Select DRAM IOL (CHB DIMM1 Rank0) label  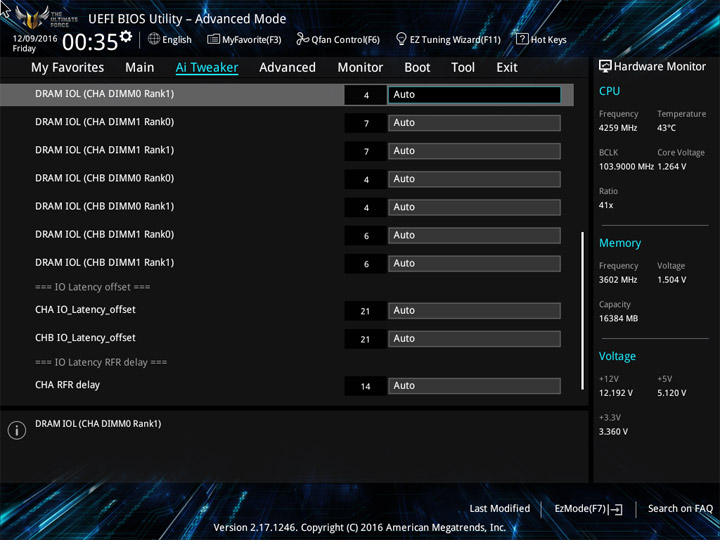click(105, 234)
